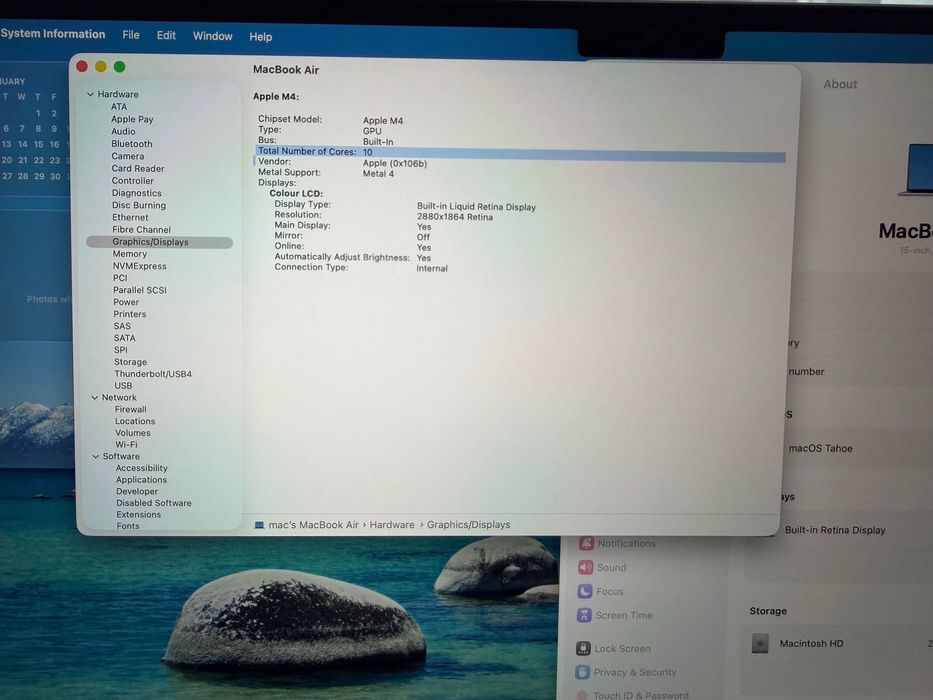Collapse the Software section chevron
Viewport: 933px width, 700px height.
tap(96, 457)
